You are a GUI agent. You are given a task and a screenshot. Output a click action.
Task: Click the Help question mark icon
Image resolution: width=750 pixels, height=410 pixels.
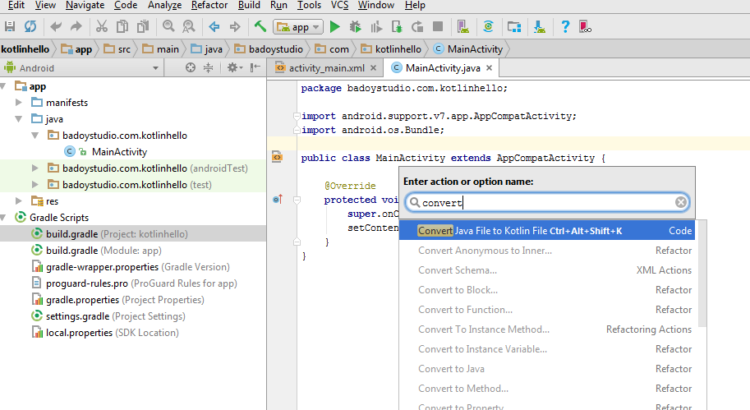pyautogui.click(x=565, y=25)
